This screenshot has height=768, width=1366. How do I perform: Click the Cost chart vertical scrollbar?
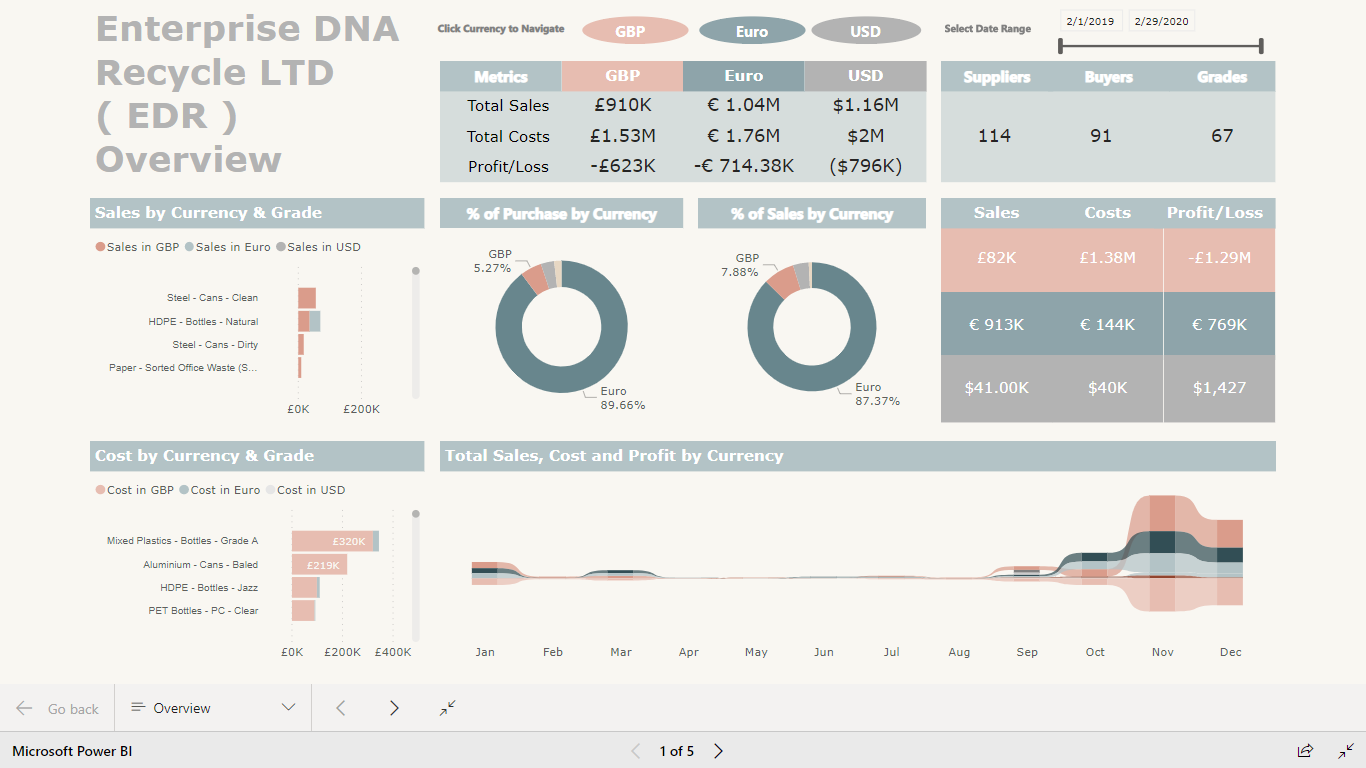tap(416, 575)
